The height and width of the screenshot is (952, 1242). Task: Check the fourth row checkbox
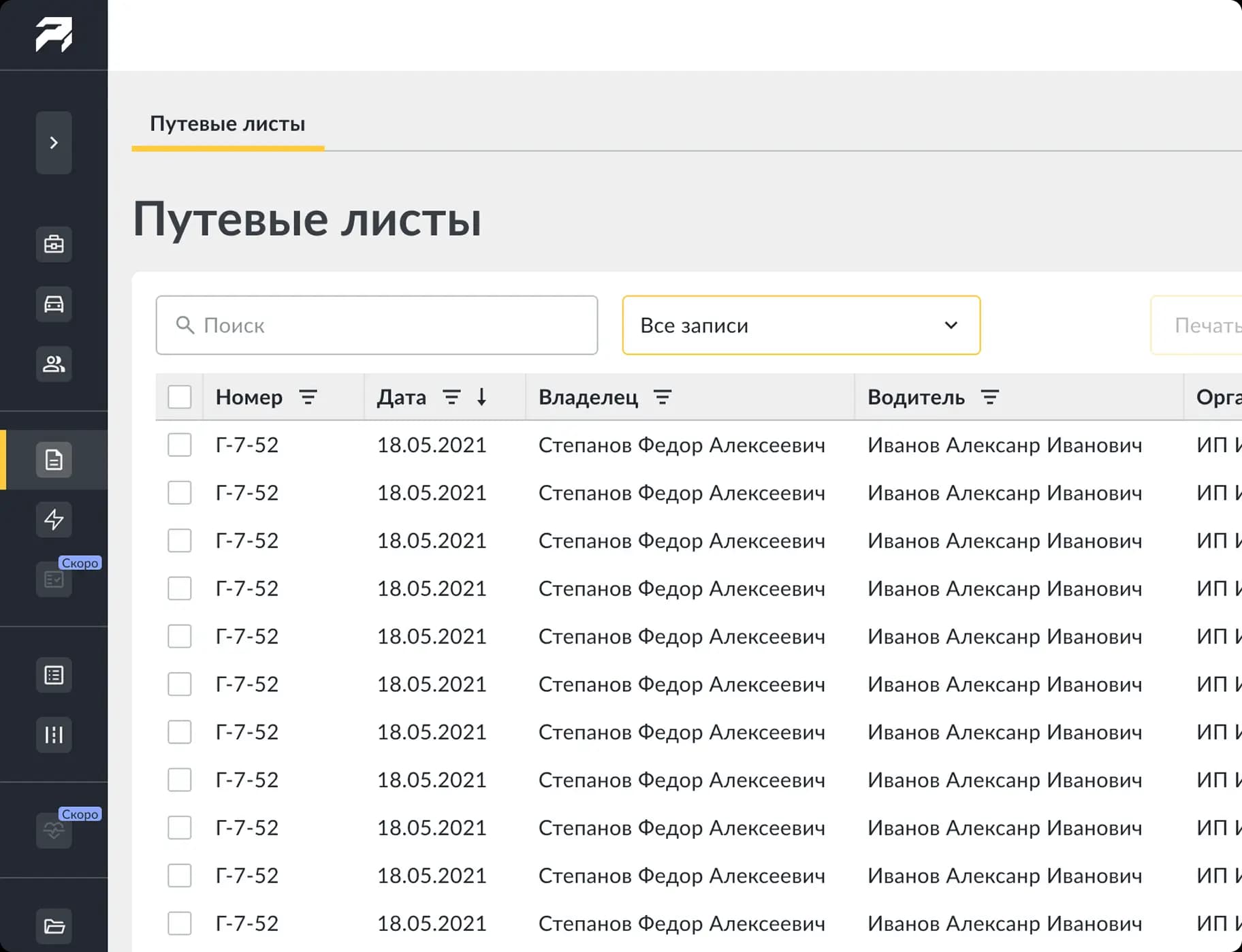pyautogui.click(x=180, y=588)
